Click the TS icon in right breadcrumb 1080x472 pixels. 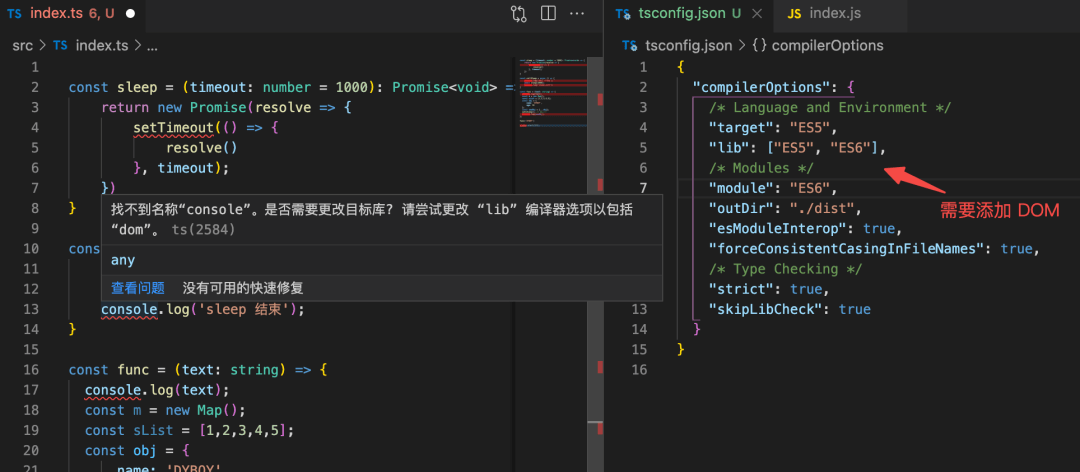point(630,46)
